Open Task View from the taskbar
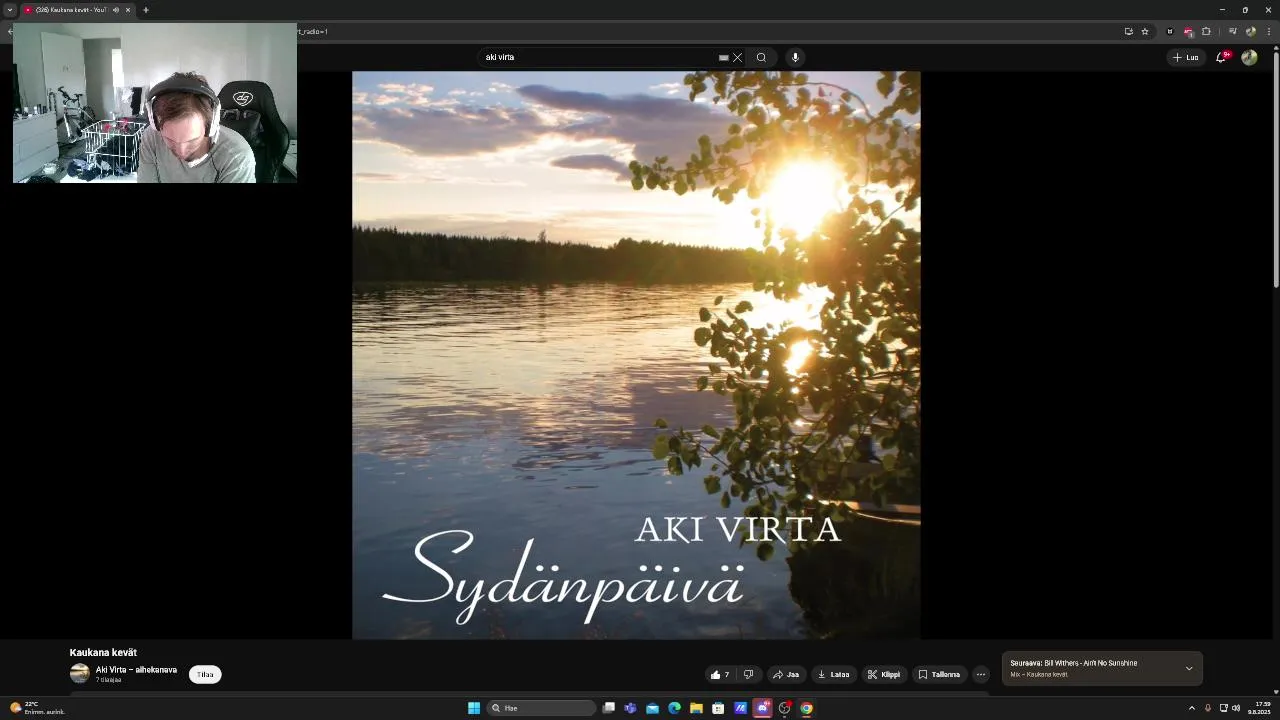The image size is (1280, 720). pos(608,708)
